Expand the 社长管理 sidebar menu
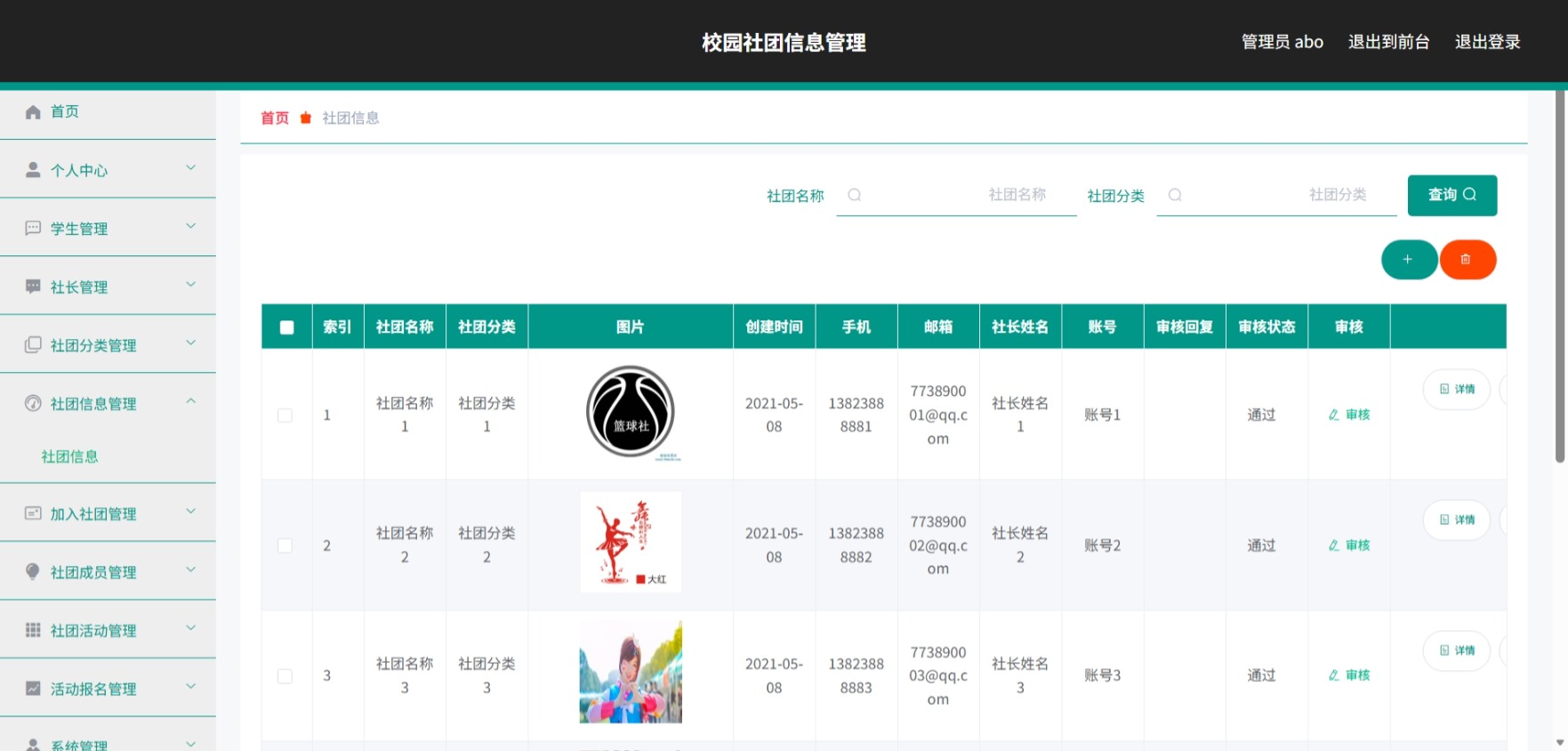Image resolution: width=1568 pixels, height=751 pixels. coord(108,287)
